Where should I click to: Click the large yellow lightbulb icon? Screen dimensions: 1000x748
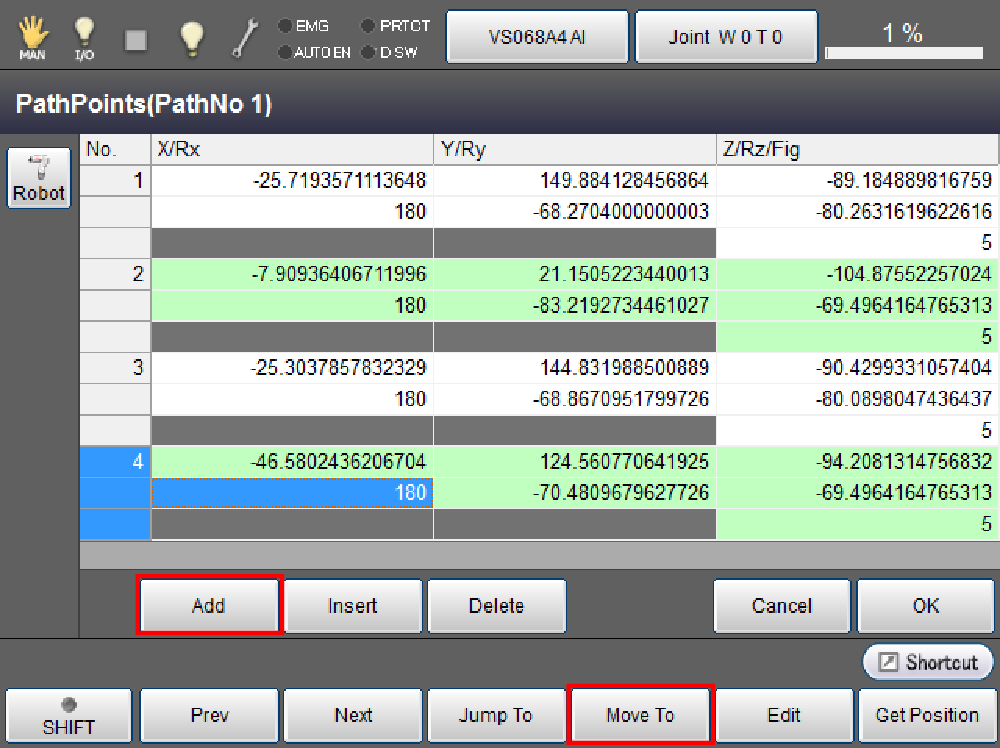[191, 37]
